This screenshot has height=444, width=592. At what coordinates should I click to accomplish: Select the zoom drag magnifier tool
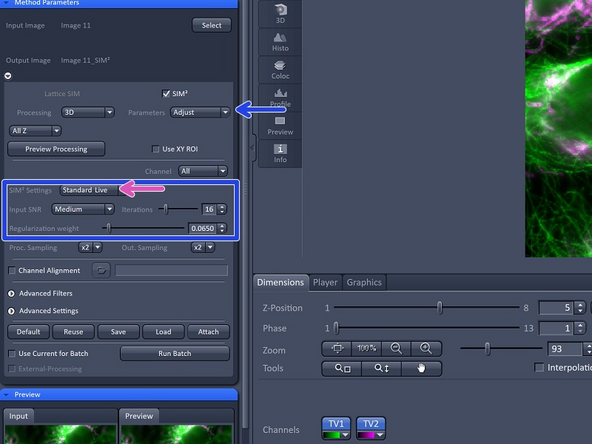(x=381, y=368)
